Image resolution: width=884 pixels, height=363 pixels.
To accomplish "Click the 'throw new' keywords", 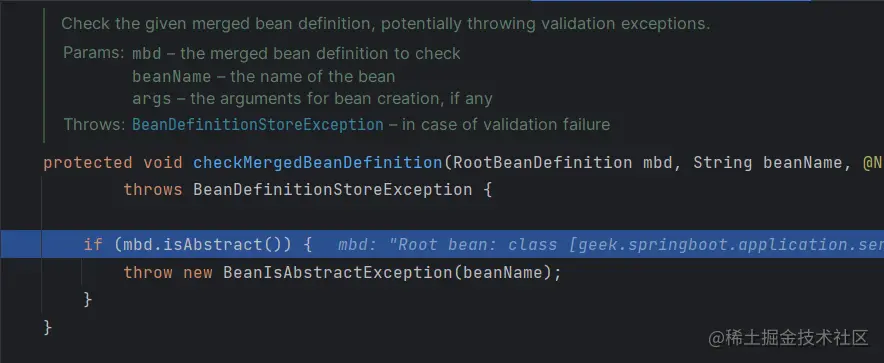I will 168,273.
